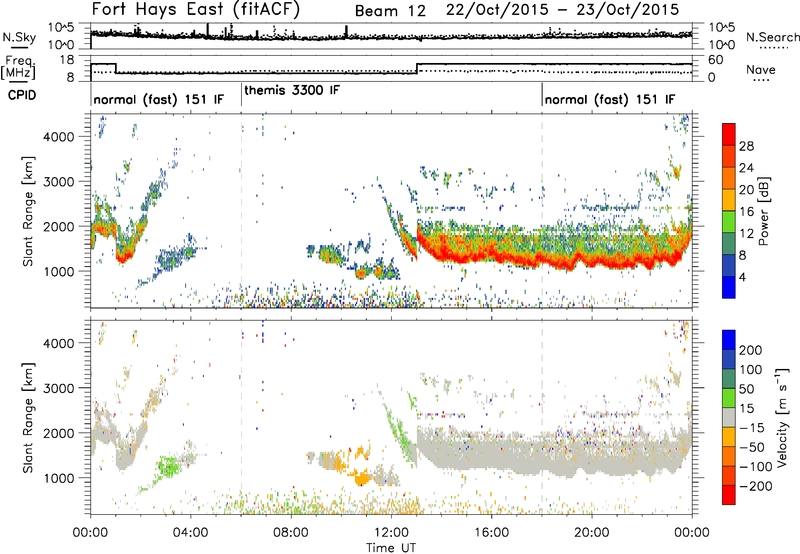Click the strong red power band near 16:00
Viewport: 800px width, 554px height.
point(491,256)
